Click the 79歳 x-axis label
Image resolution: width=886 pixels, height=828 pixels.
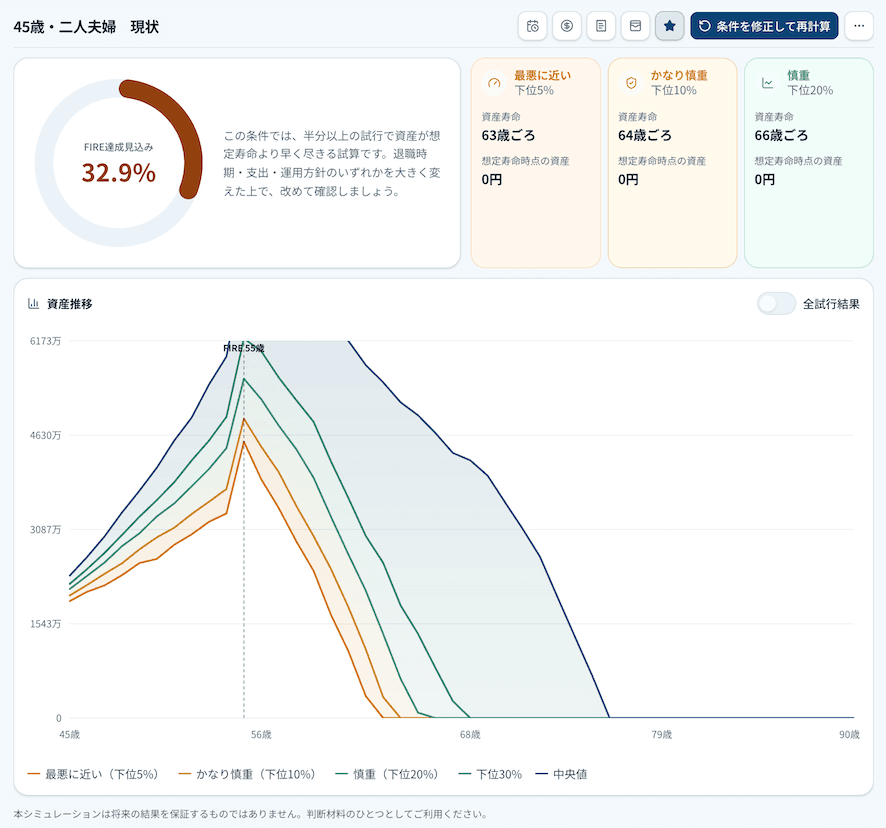[662, 734]
